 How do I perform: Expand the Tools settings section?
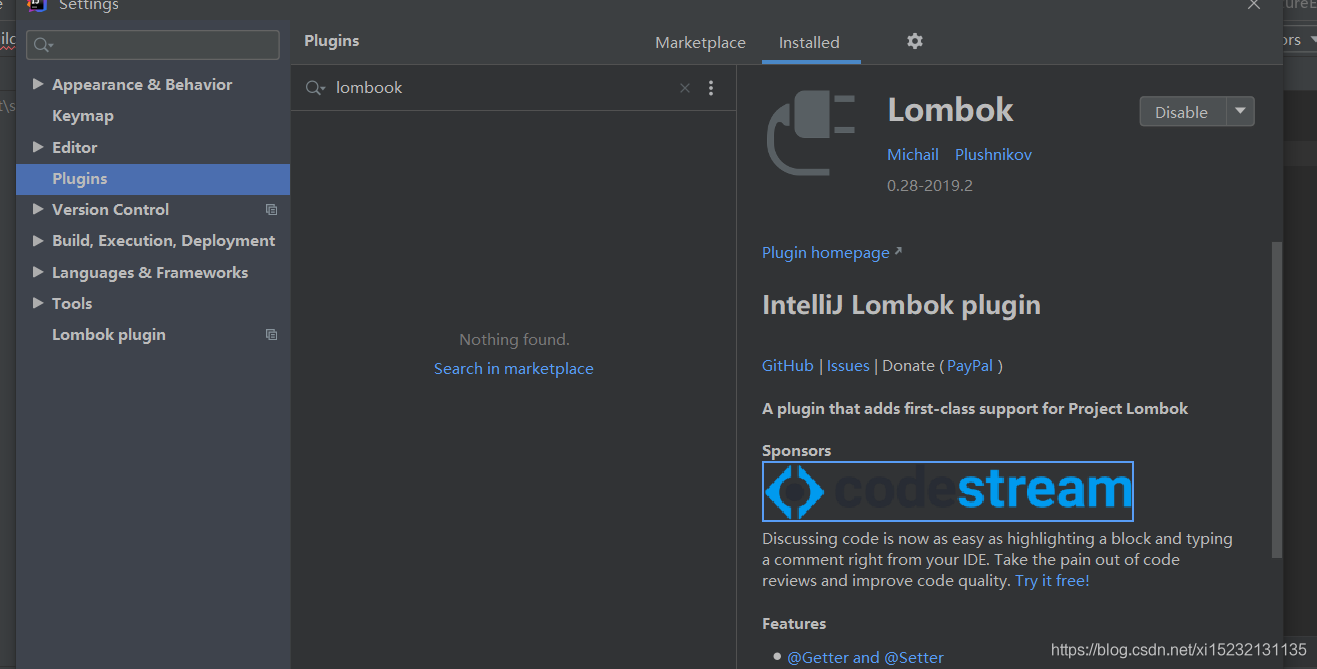38,303
